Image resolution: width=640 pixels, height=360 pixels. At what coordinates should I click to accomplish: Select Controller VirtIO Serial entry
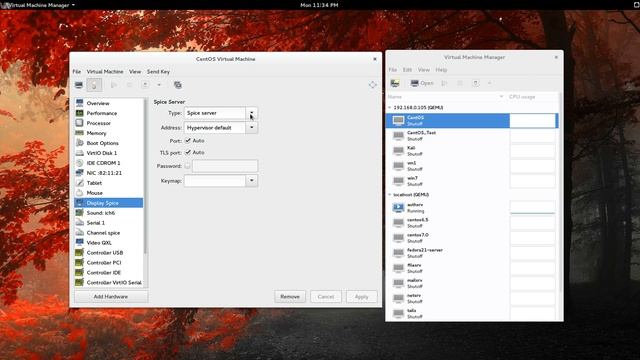click(109, 282)
